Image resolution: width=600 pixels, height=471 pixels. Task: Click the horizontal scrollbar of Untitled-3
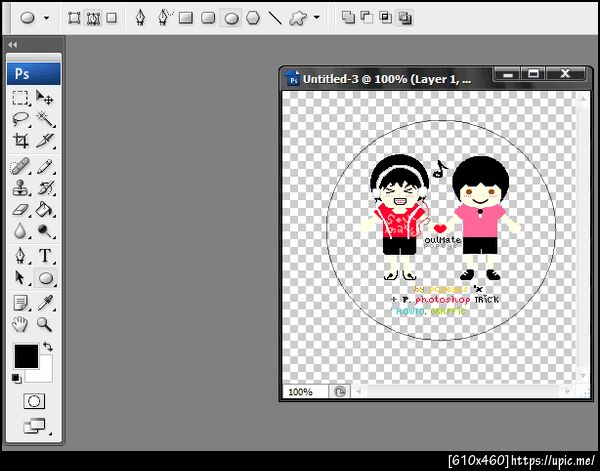tap(464, 391)
